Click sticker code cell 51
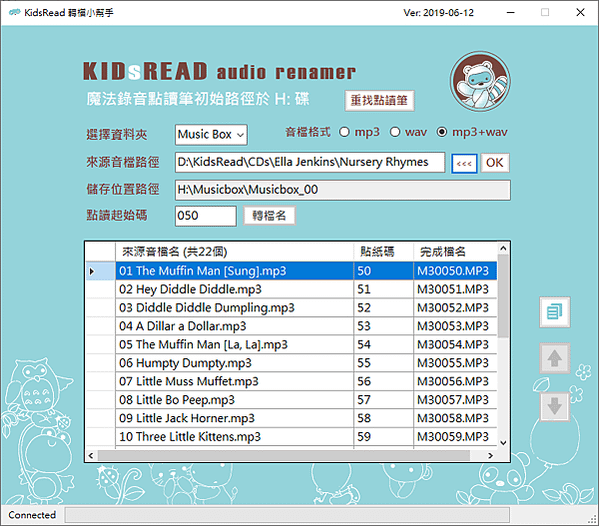Viewport: 599px width, 526px height. (383, 289)
